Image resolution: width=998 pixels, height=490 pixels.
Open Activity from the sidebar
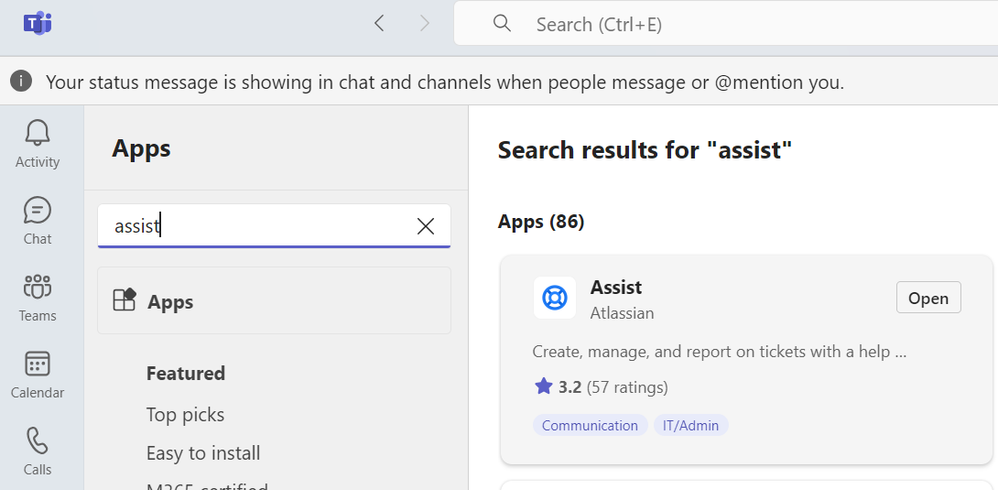38,144
